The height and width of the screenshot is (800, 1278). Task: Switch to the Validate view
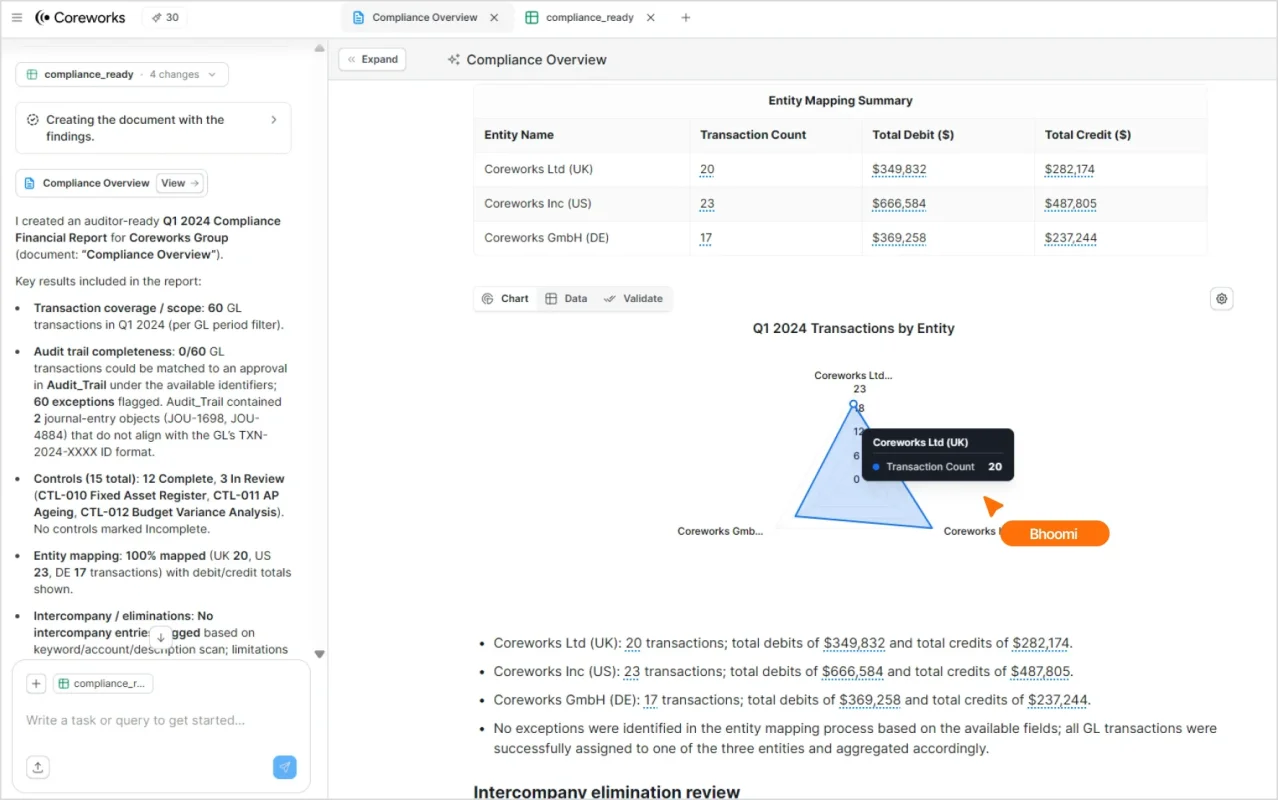634,298
